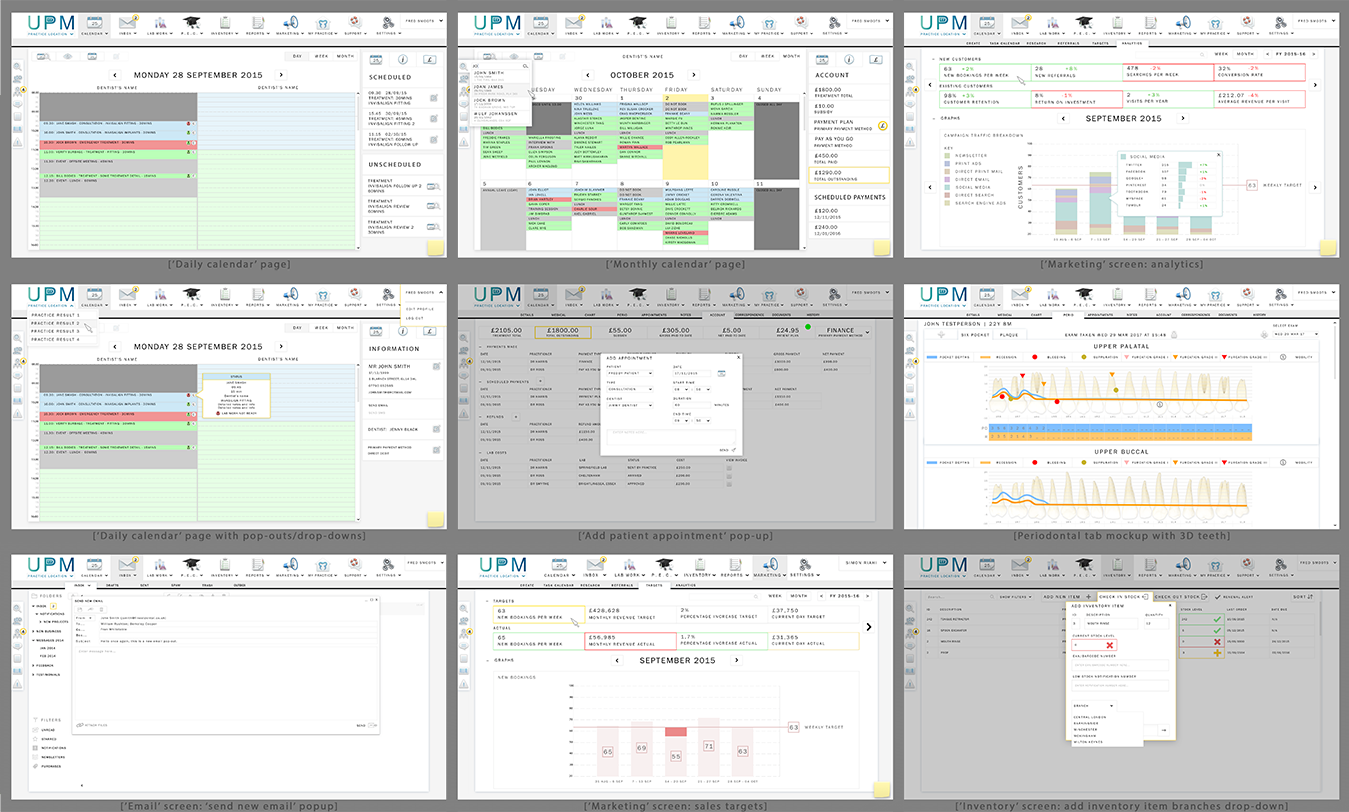The width and height of the screenshot is (1349, 812).
Task: Tick the Notifications filter checkbox on Email screen
Action: (x=35, y=748)
